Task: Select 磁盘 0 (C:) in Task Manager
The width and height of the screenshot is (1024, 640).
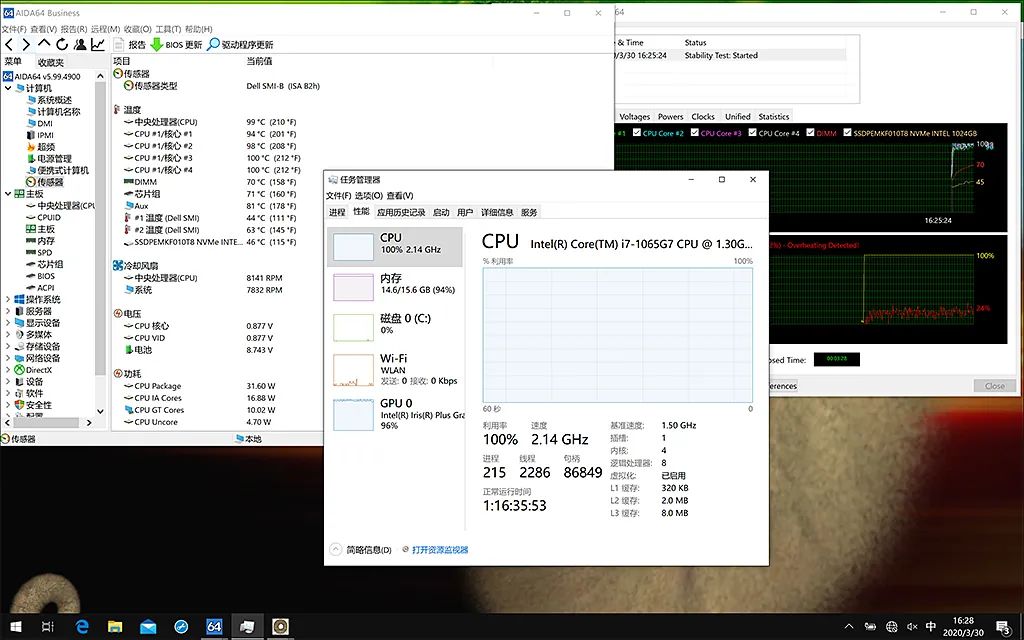Action: (394, 325)
